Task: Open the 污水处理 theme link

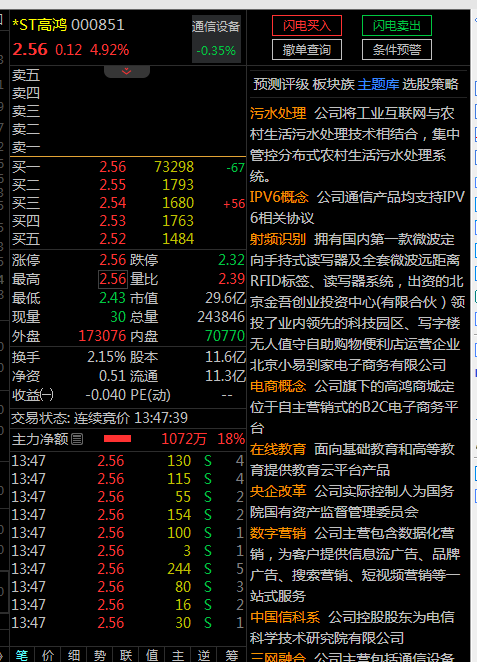Action: tap(278, 113)
